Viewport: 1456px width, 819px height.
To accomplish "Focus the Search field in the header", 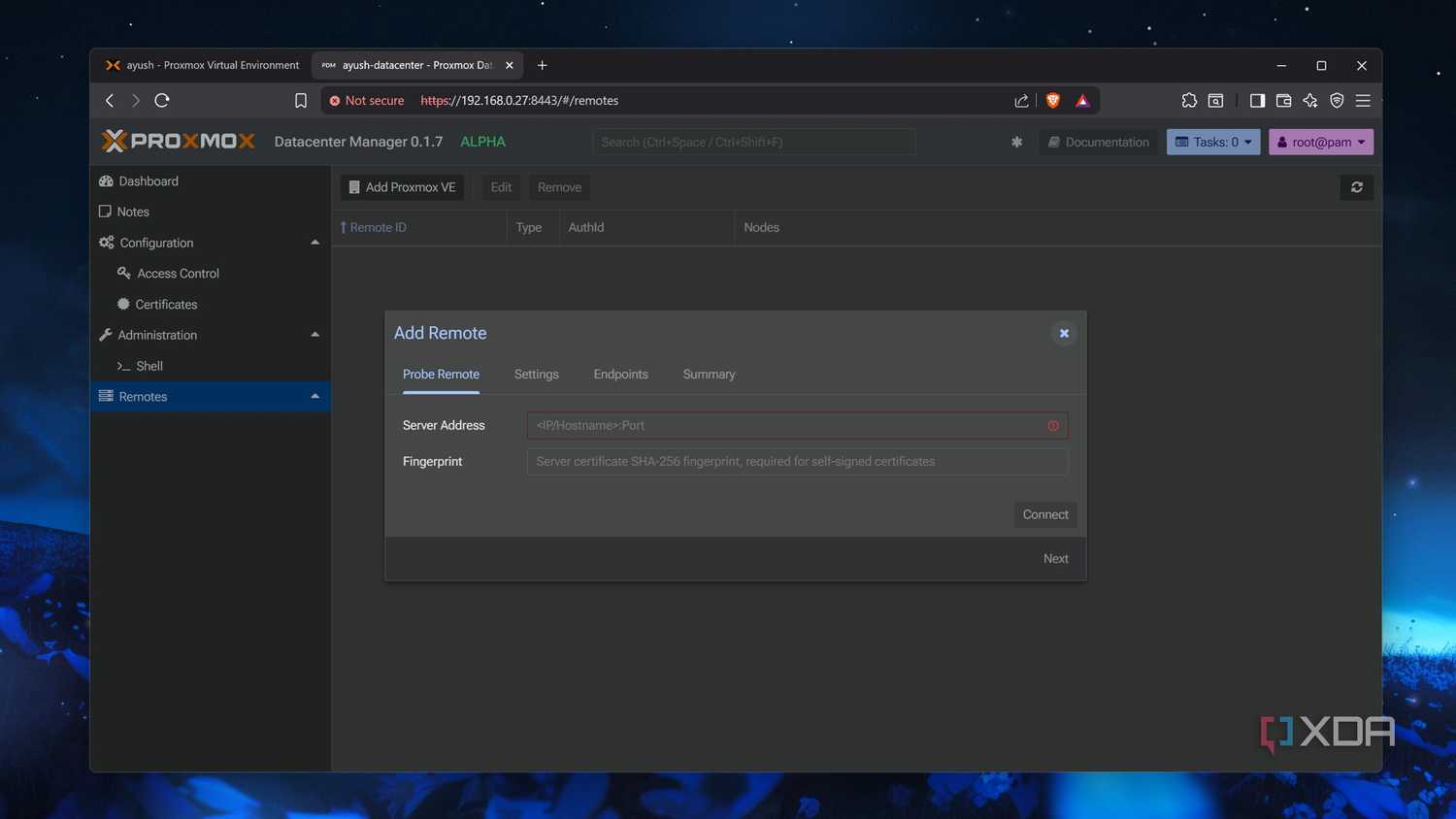I will pyautogui.click(x=753, y=142).
